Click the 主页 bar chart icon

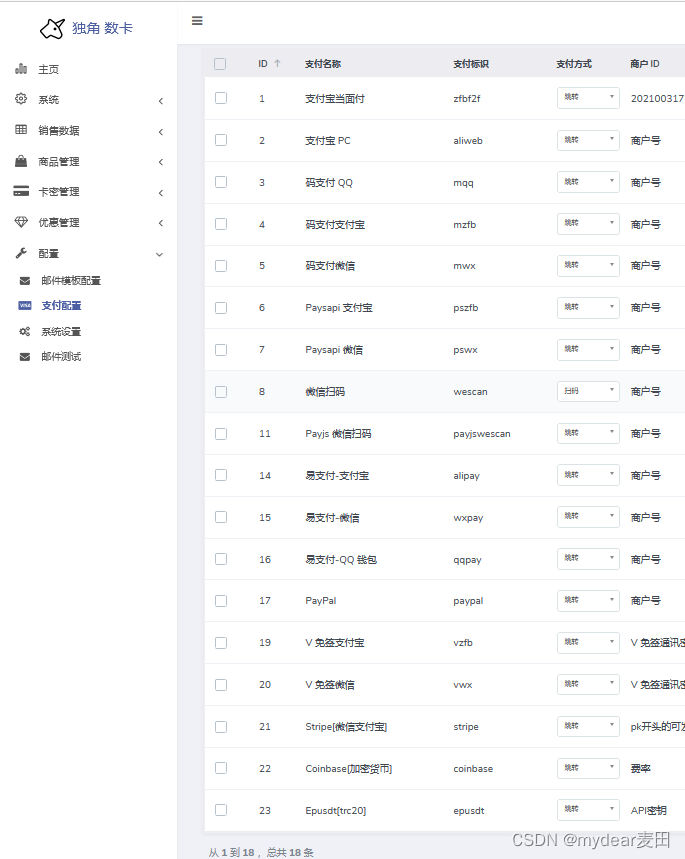click(x=21, y=68)
